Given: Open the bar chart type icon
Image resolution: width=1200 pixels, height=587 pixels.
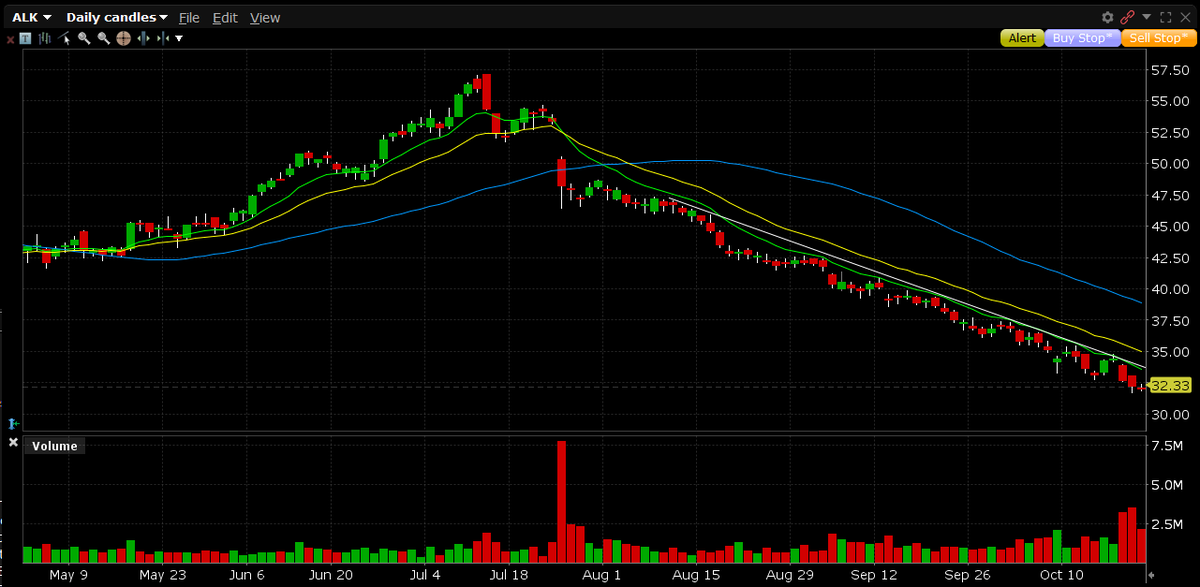Looking at the screenshot, I should [x=45, y=39].
